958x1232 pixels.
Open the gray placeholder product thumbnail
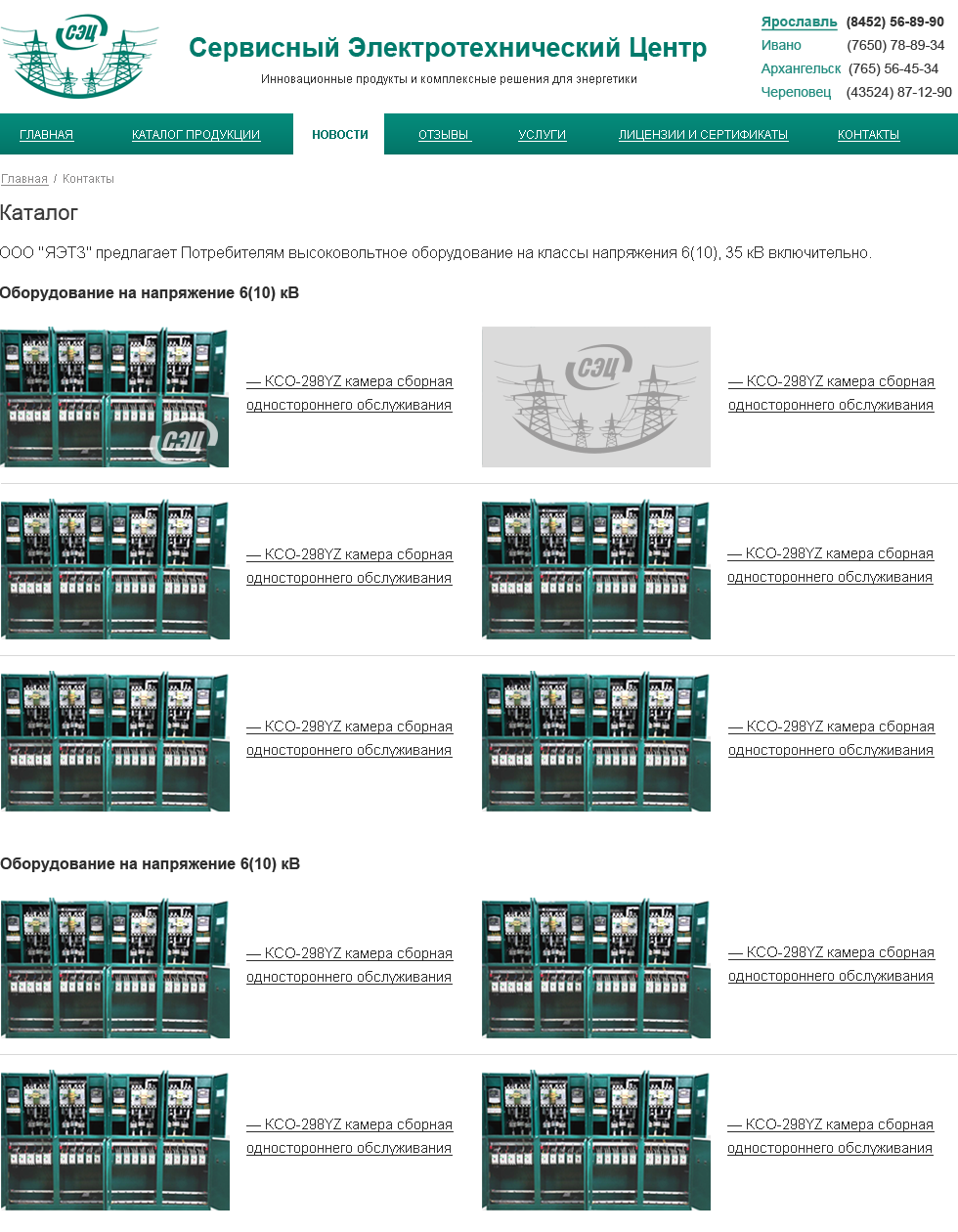click(596, 397)
